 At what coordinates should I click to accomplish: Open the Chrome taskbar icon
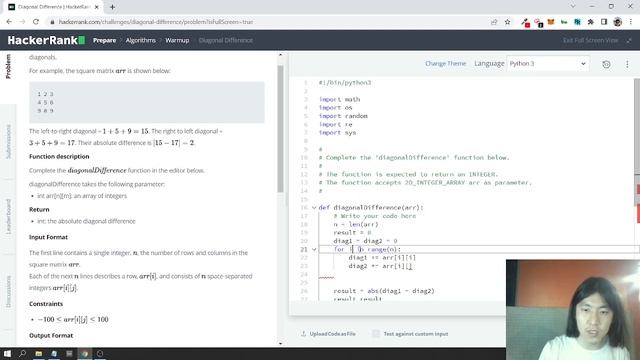85,353
